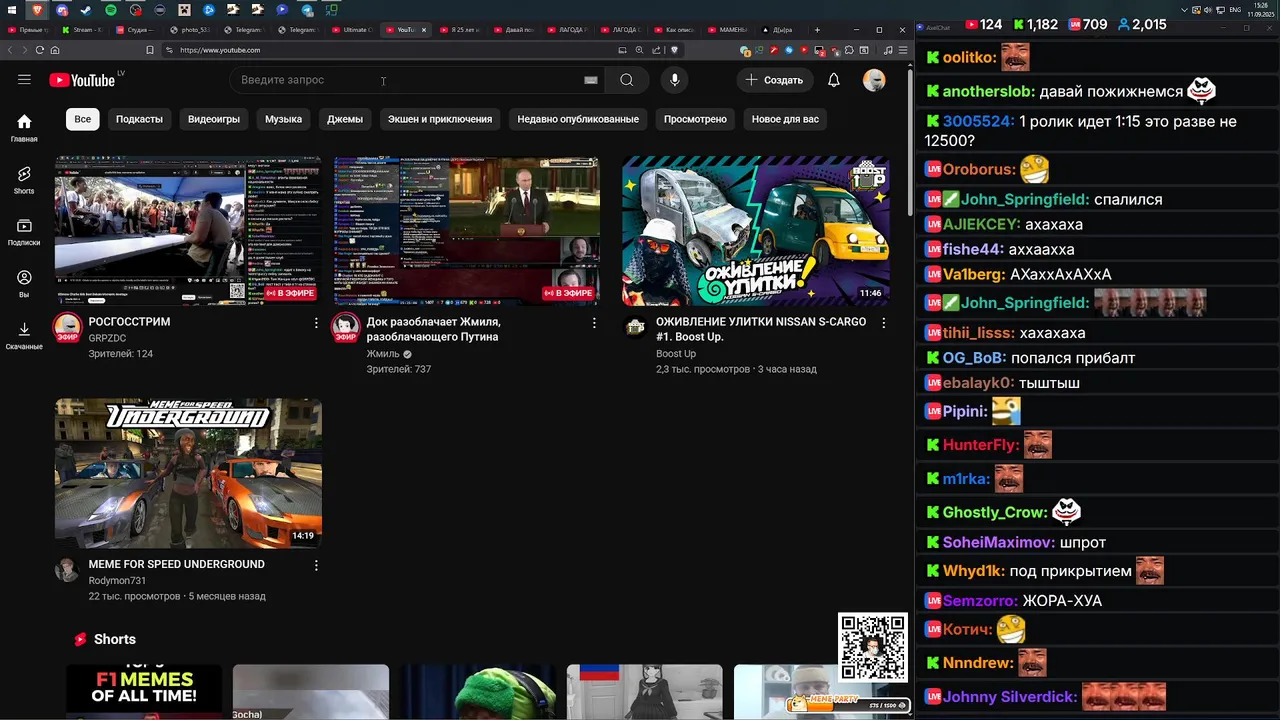Select the Все filter chip

pos(82,119)
